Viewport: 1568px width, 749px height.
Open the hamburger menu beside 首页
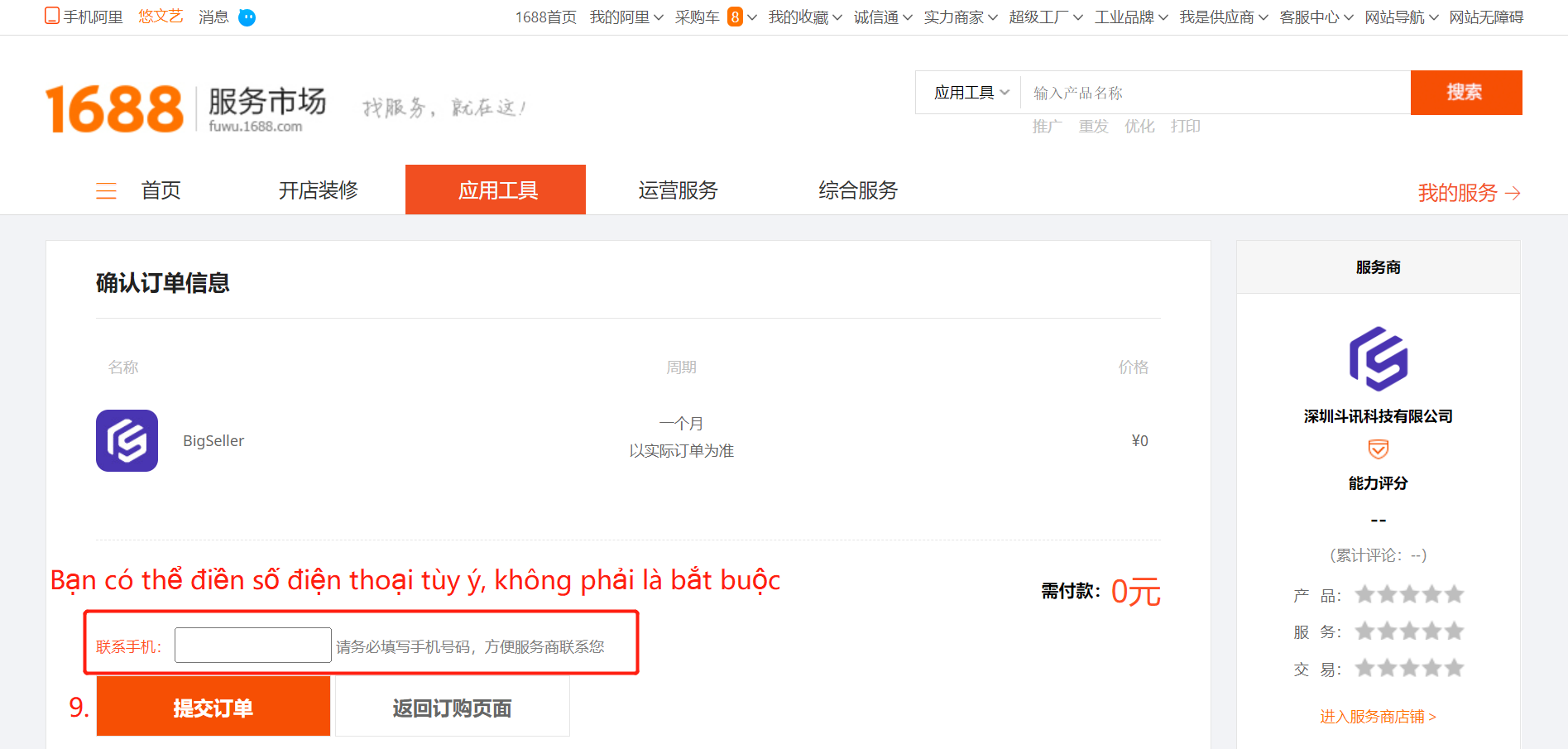(106, 191)
